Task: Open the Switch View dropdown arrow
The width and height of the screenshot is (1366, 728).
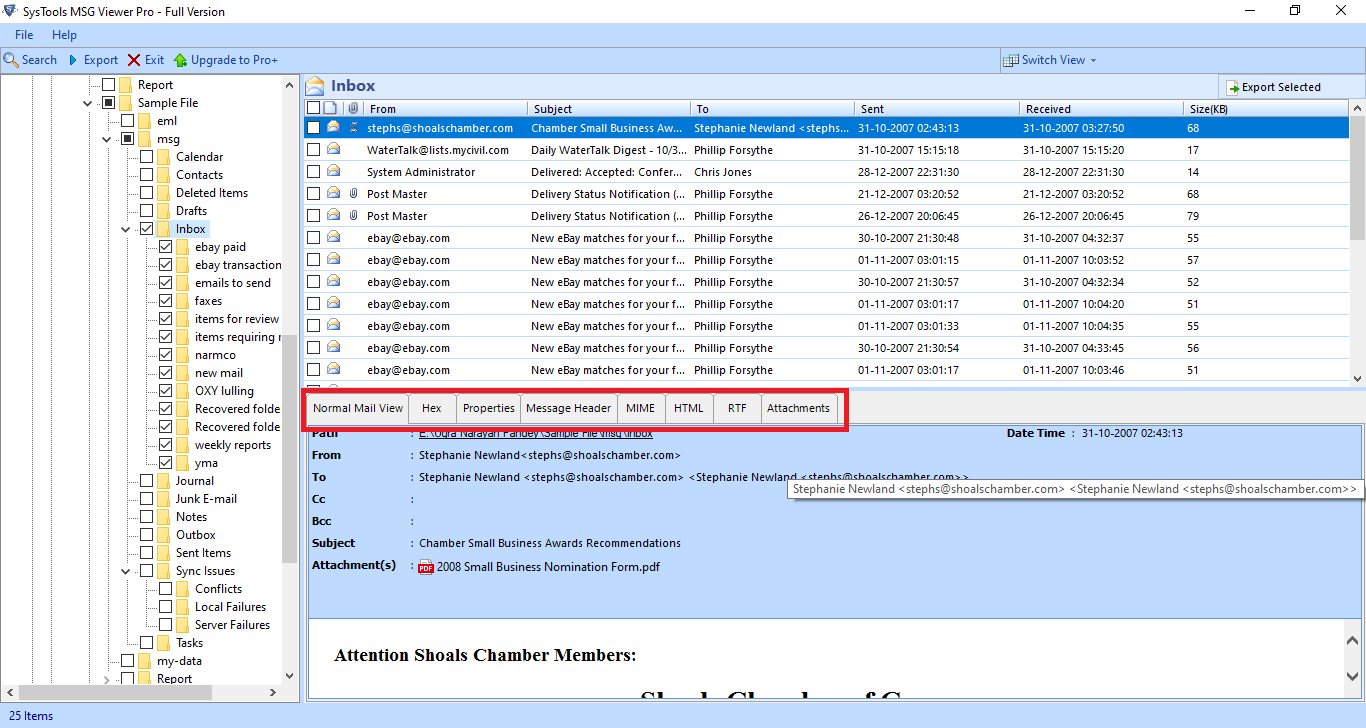Action: click(x=1093, y=60)
